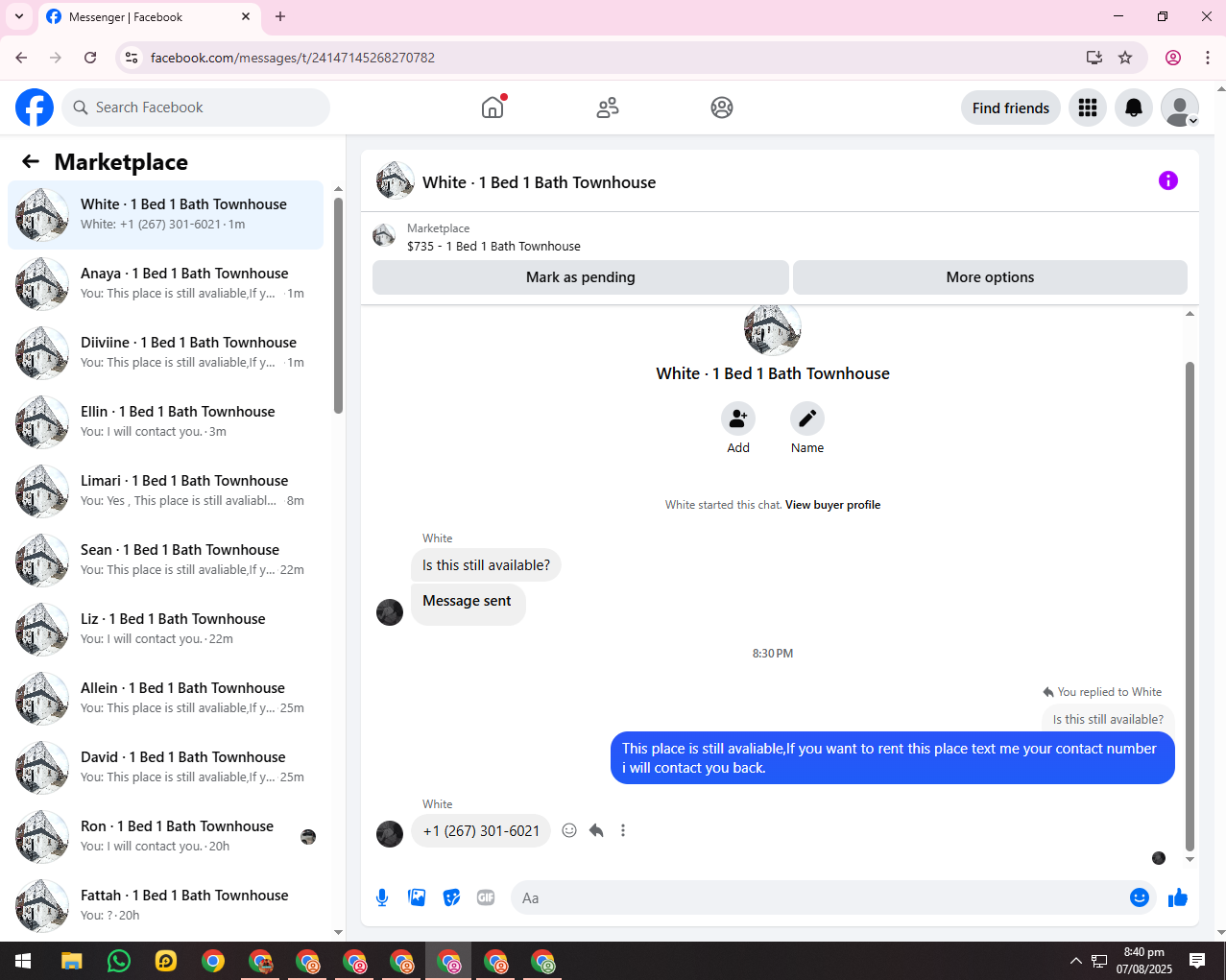Click the $735 - 1 Bed 1 Bath Townhouse listing
Image resolution: width=1226 pixels, height=980 pixels.
[x=493, y=247]
